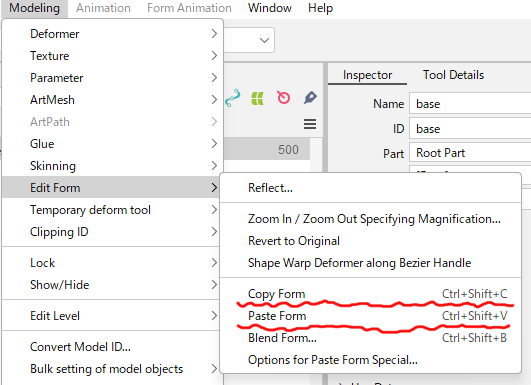This screenshot has width=531, height=385.
Task: Choose Blend Form... entry
Action: (370, 338)
